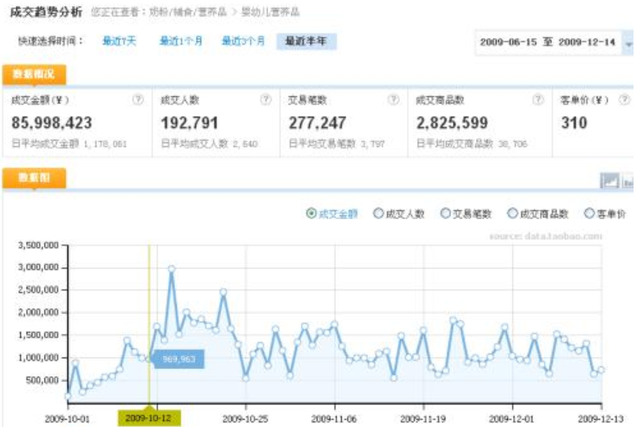
Task: Open the 数据概况 tab
Action: click(34, 74)
